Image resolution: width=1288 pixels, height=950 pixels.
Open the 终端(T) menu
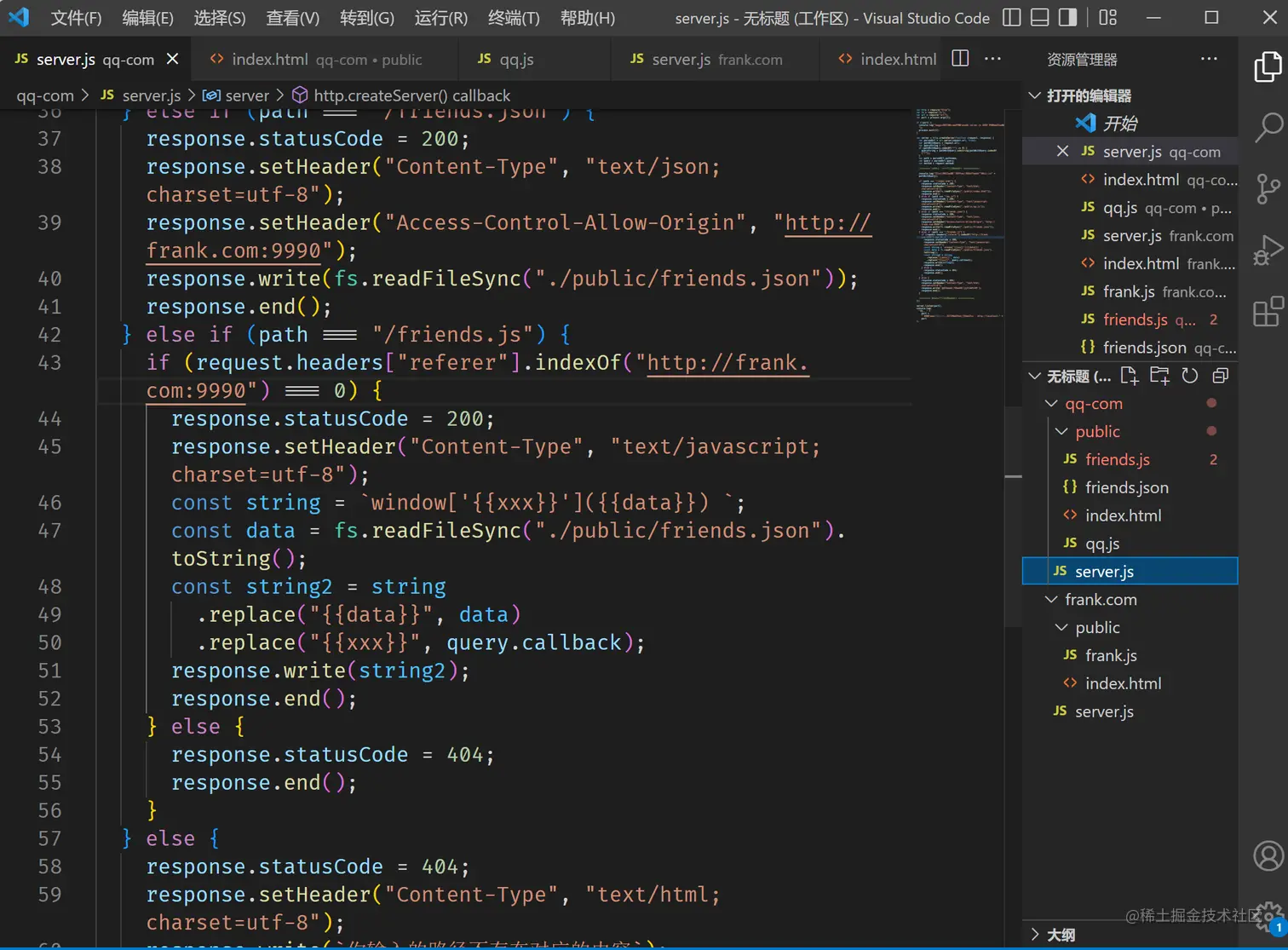(x=513, y=18)
